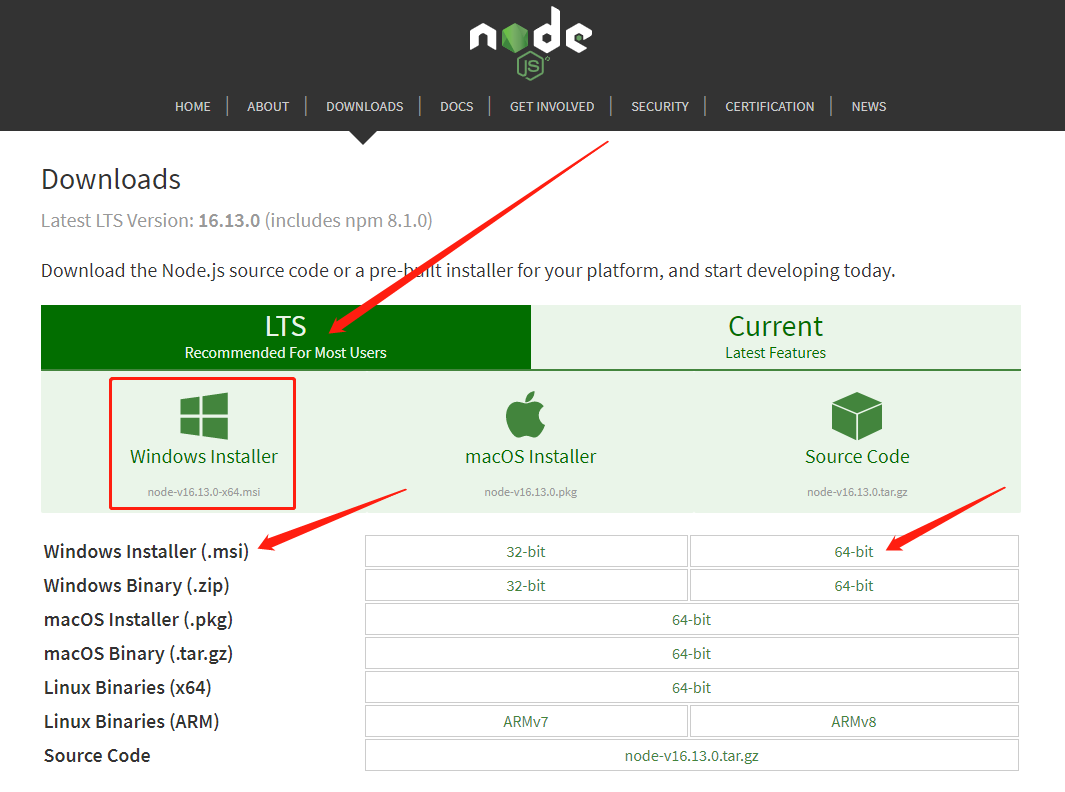Download Windows Installer (.msi) 64-bit
The height and width of the screenshot is (792, 1065).
854,552
